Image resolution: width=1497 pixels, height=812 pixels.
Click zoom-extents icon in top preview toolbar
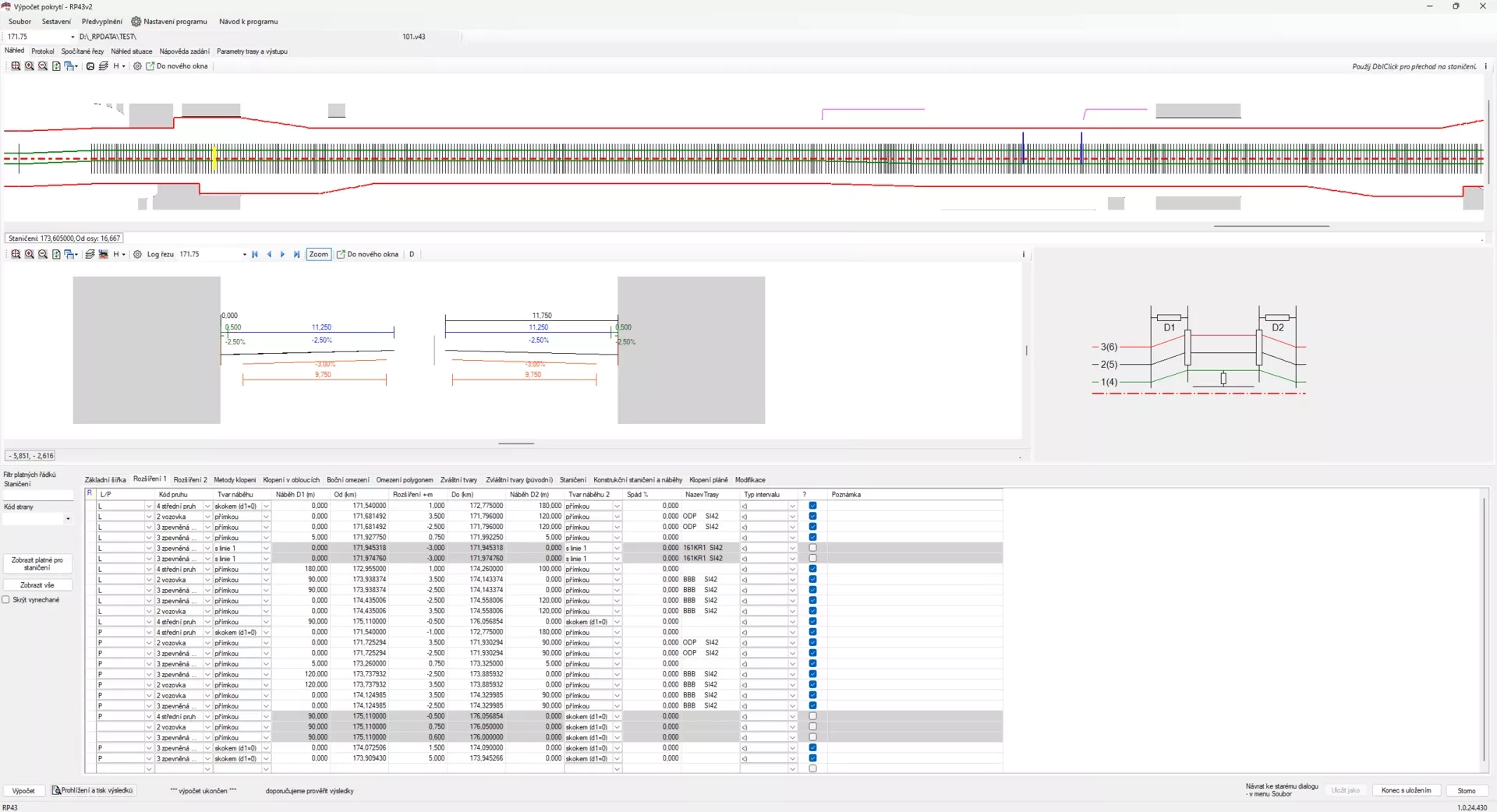16,66
